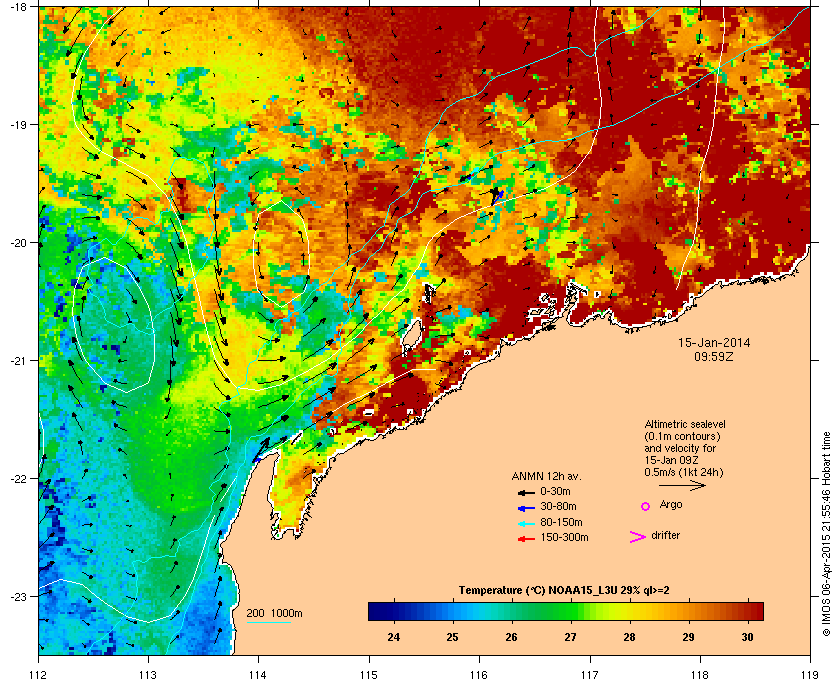Click the longitude axis label 112
The width and height of the screenshot is (840, 680).
(x=39, y=674)
